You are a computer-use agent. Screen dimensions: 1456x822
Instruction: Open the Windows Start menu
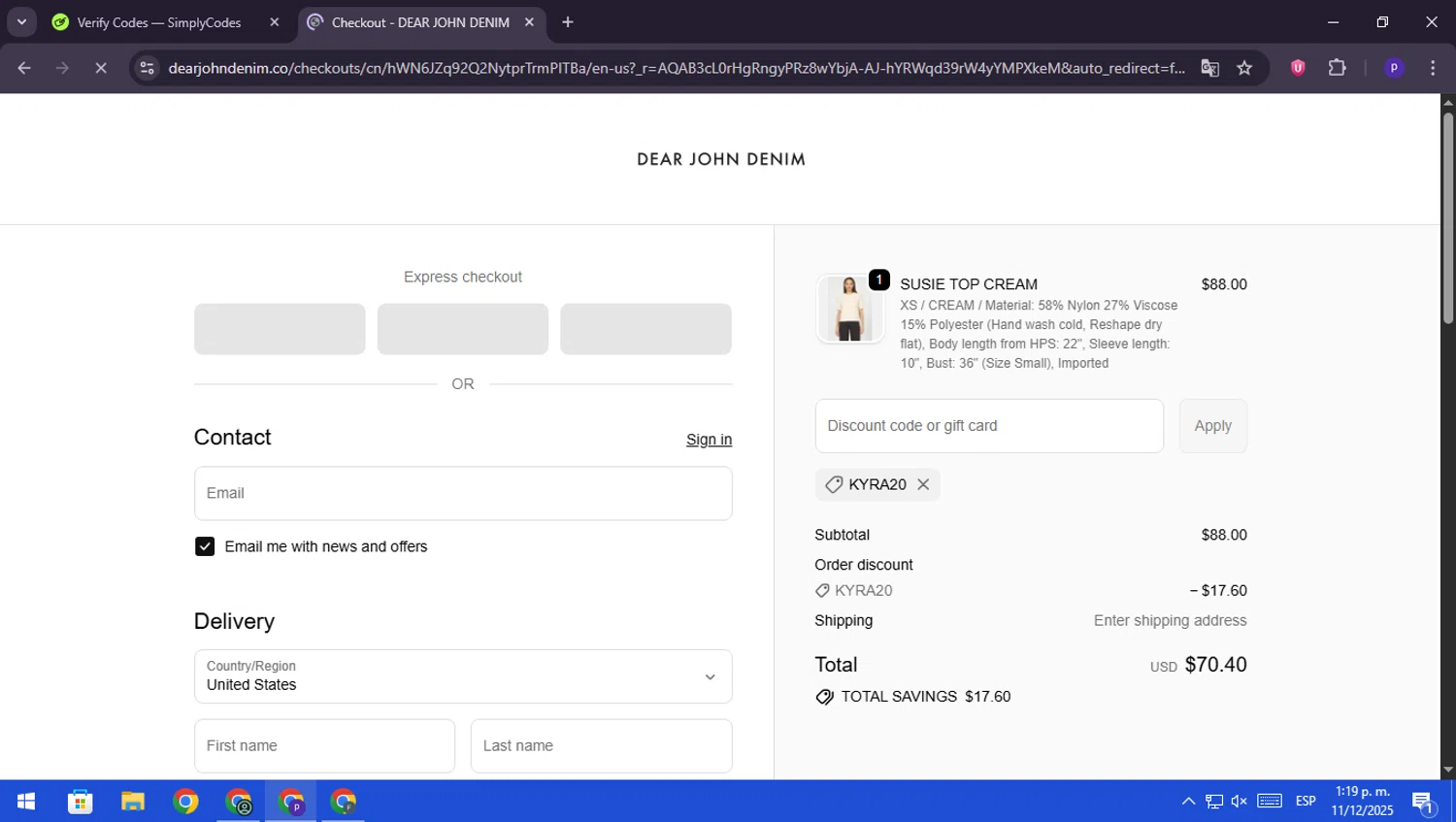[26, 802]
